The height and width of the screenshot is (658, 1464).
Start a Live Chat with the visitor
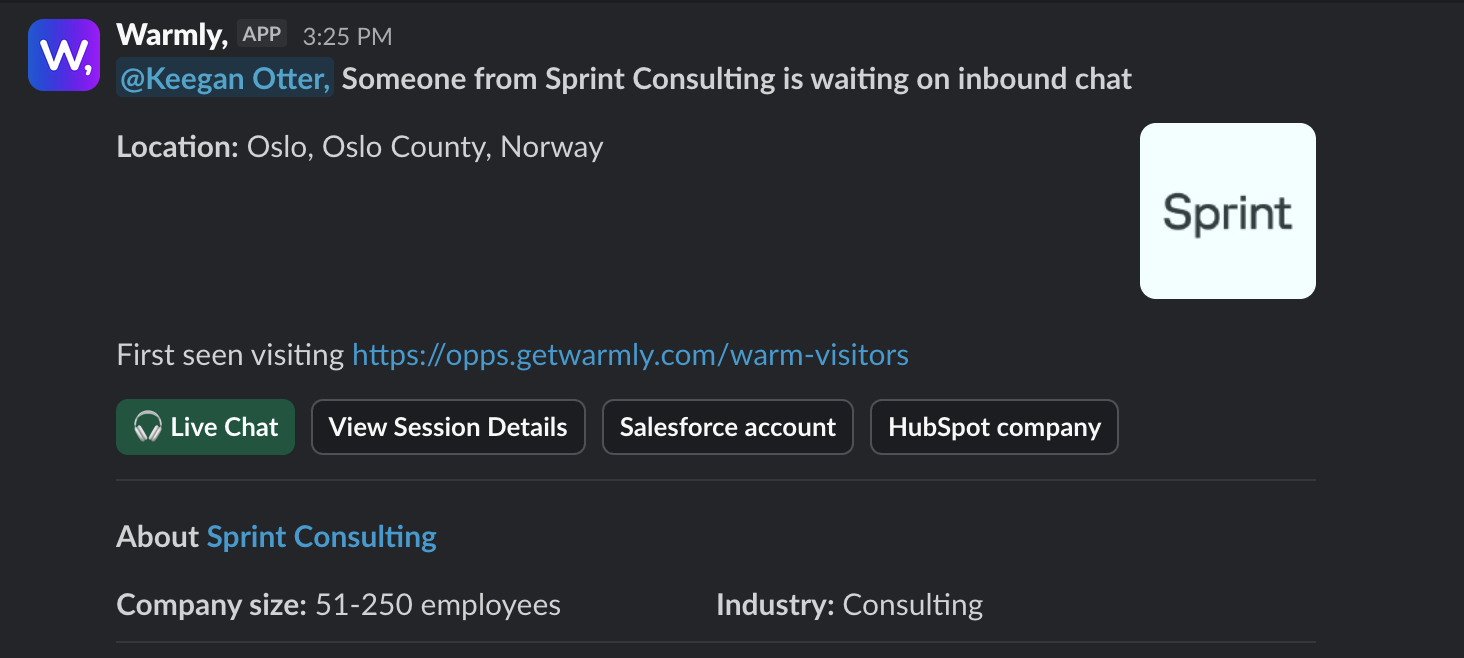(x=205, y=427)
